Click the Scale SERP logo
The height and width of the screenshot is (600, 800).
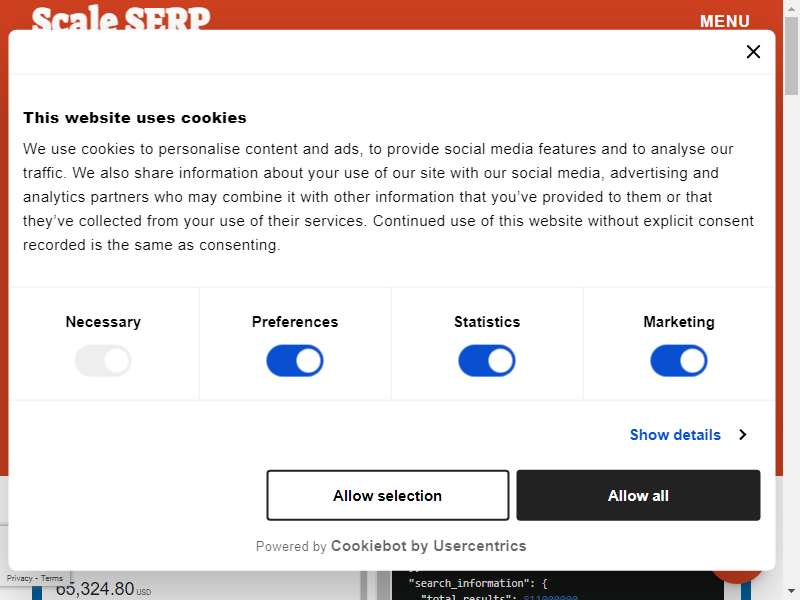(x=121, y=18)
